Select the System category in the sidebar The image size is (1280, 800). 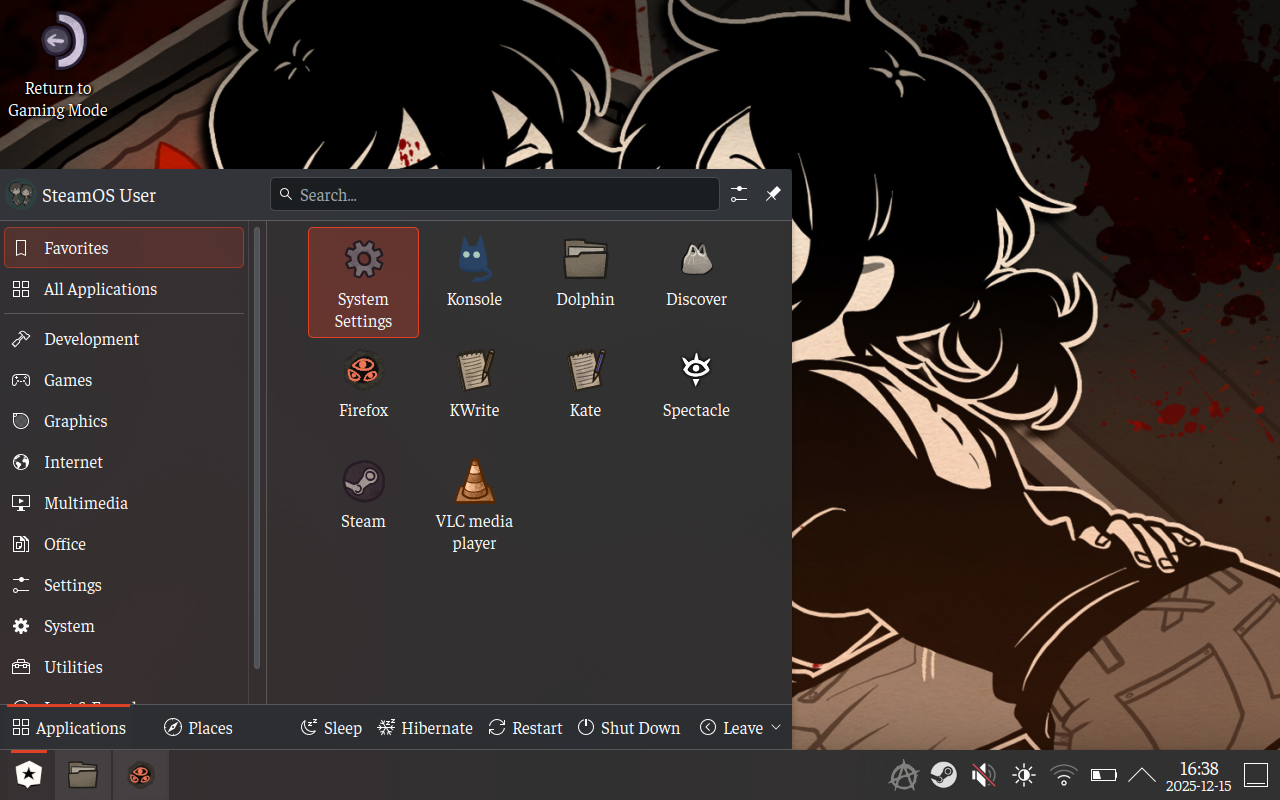(124, 626)
